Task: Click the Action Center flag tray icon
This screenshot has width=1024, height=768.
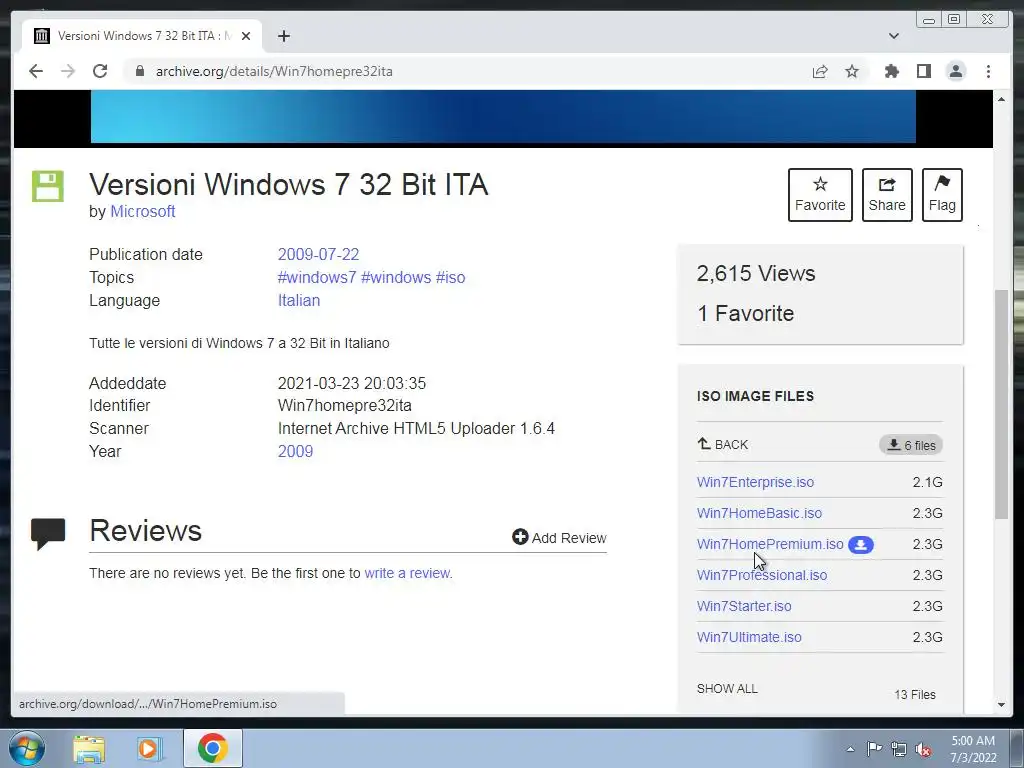Action: (874, 748)
